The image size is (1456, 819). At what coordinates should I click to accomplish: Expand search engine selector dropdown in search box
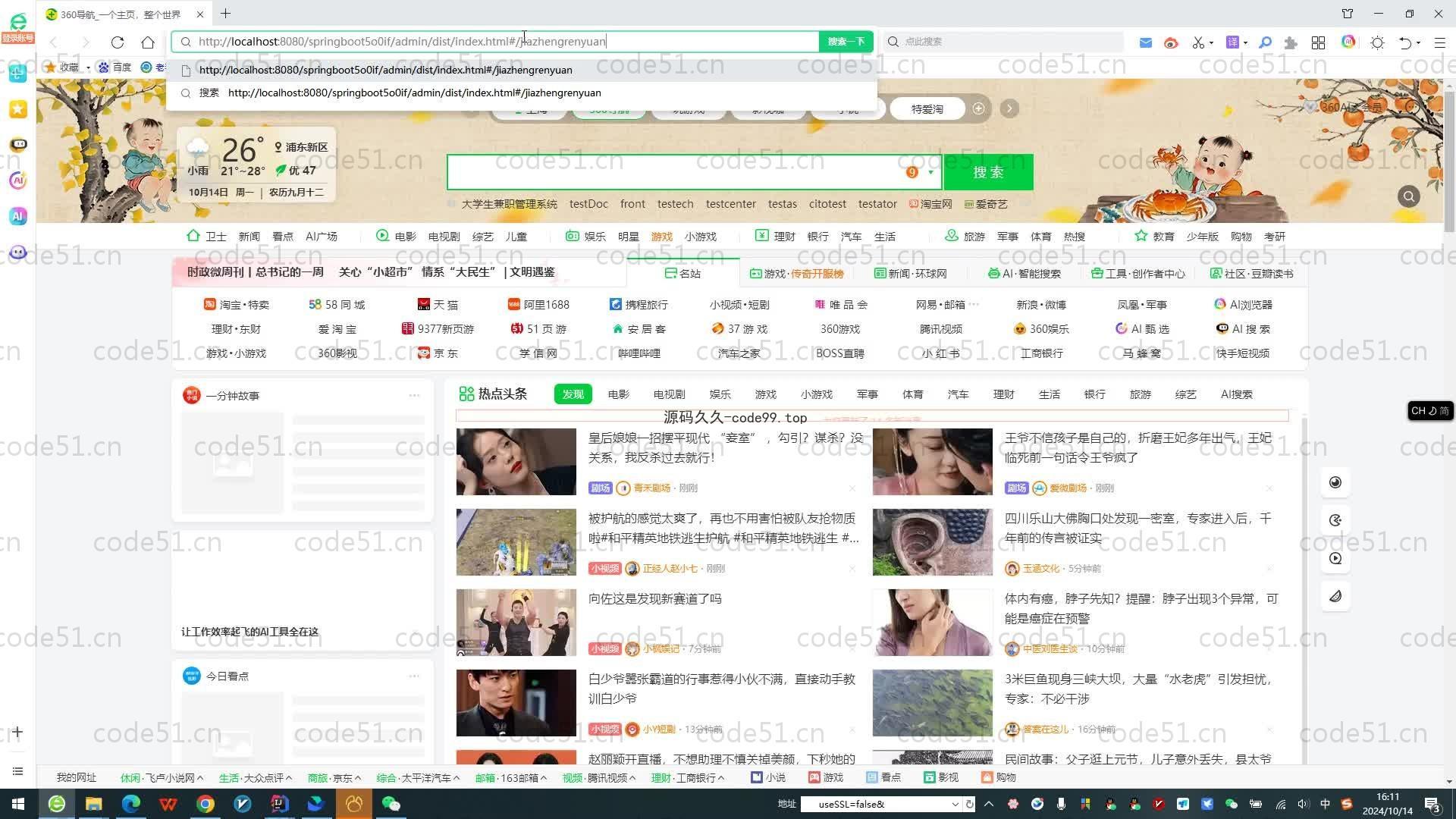930,172
